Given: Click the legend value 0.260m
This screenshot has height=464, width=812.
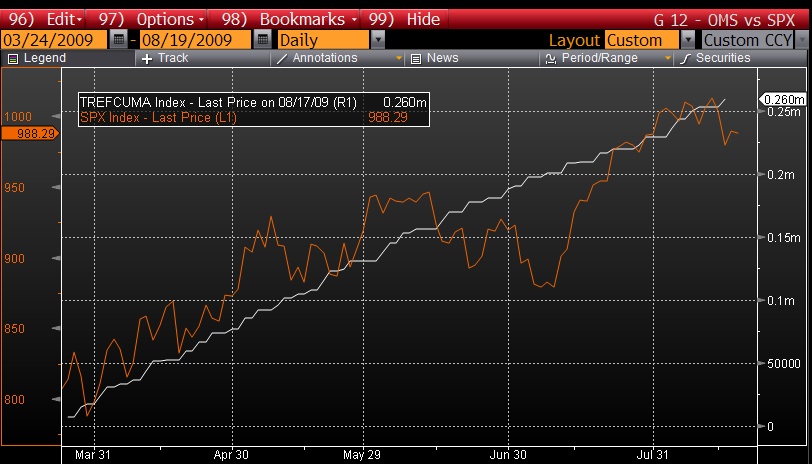Looking at the screenshot, I should click(x=405, y=103).
